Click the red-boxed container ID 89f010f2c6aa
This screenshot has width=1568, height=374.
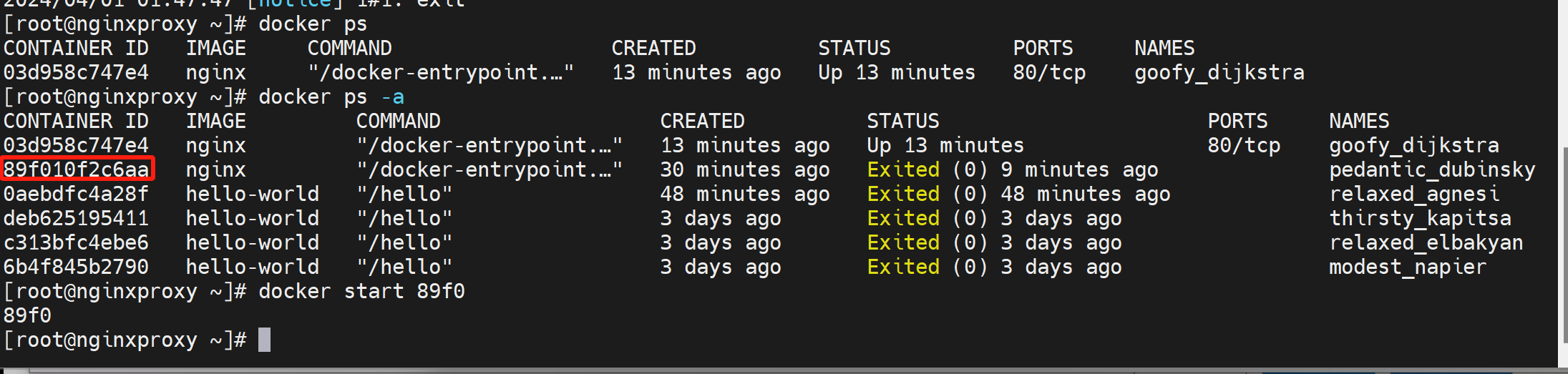[x=77, y=169]
